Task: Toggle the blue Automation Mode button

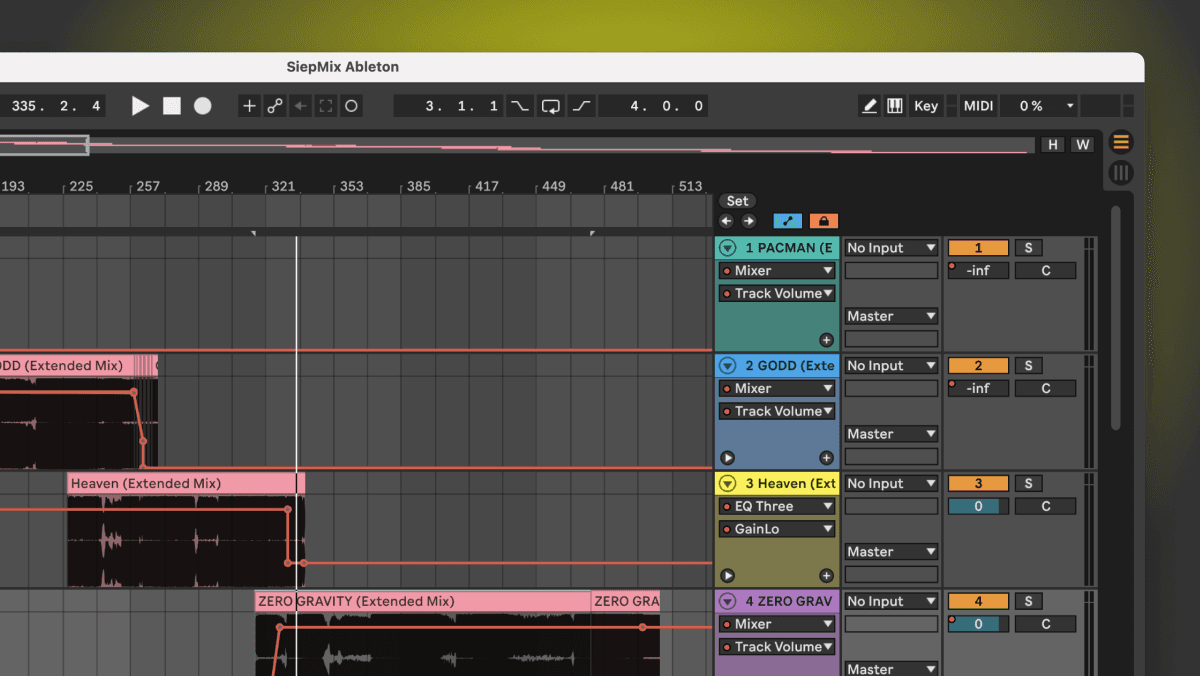Action: coord(786,221)
